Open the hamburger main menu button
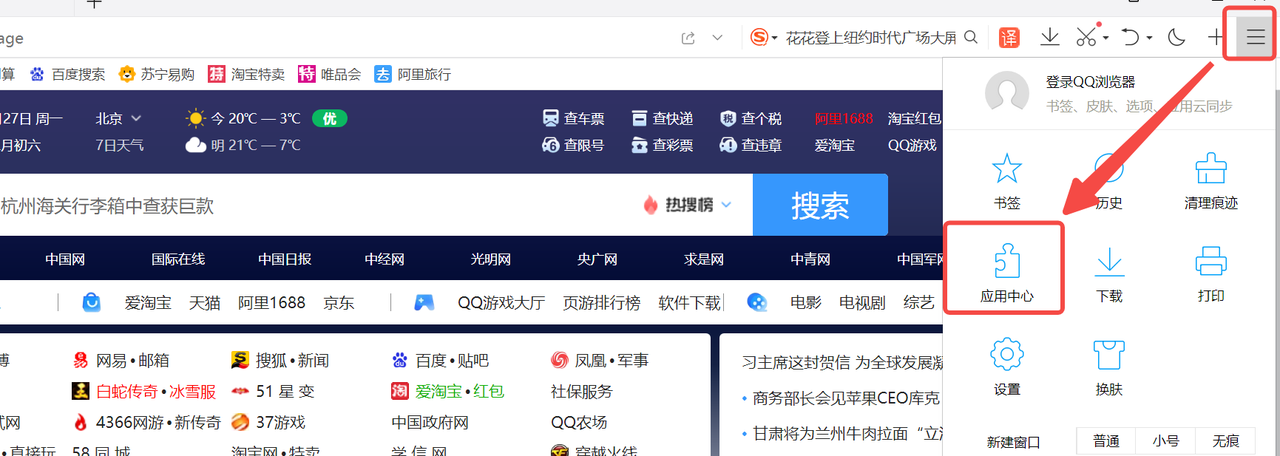This screenshot has height=456, width=1280. tap(1255, 38)
